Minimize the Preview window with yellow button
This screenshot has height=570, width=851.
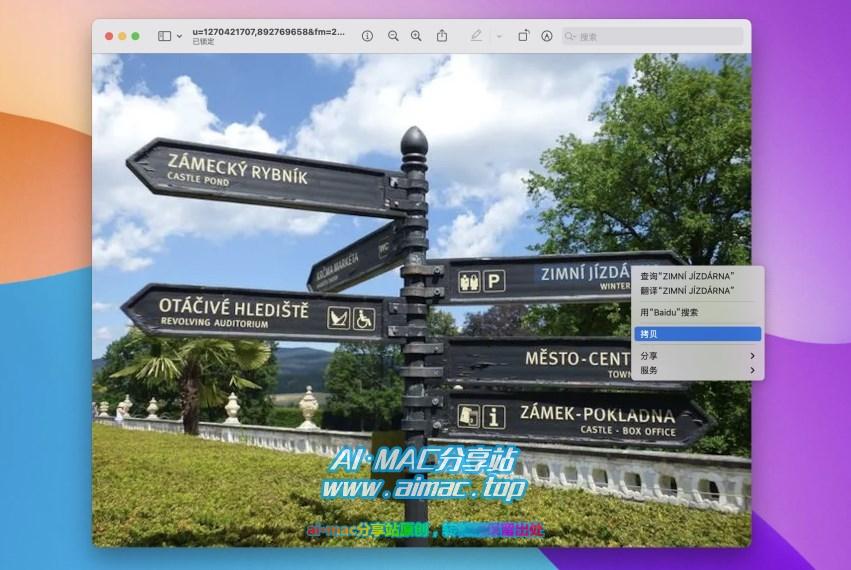pos(122,36)
